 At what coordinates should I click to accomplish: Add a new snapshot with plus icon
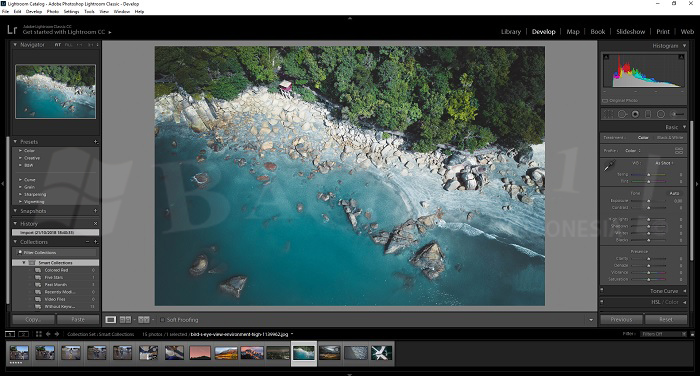pos(96,211)
